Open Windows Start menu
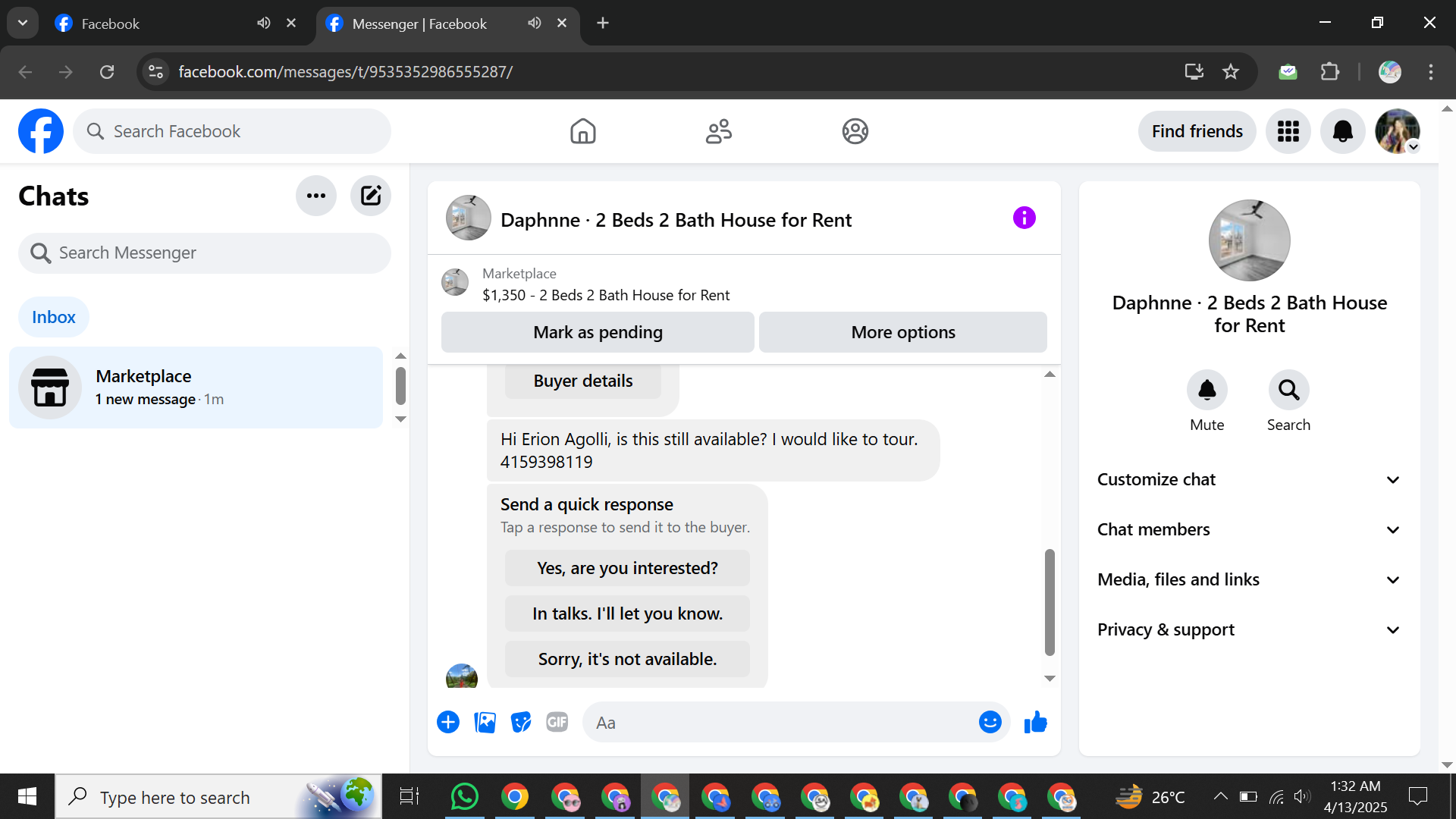 tap(27, 797)
